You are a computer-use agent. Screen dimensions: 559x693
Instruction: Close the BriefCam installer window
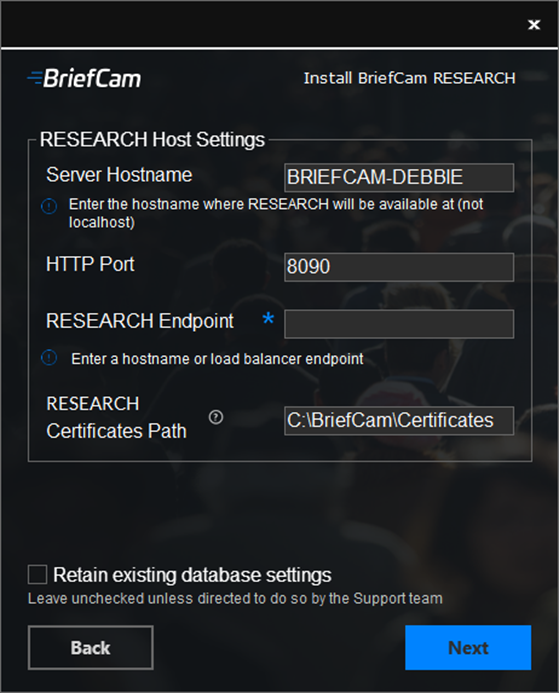tap(534, 24)
